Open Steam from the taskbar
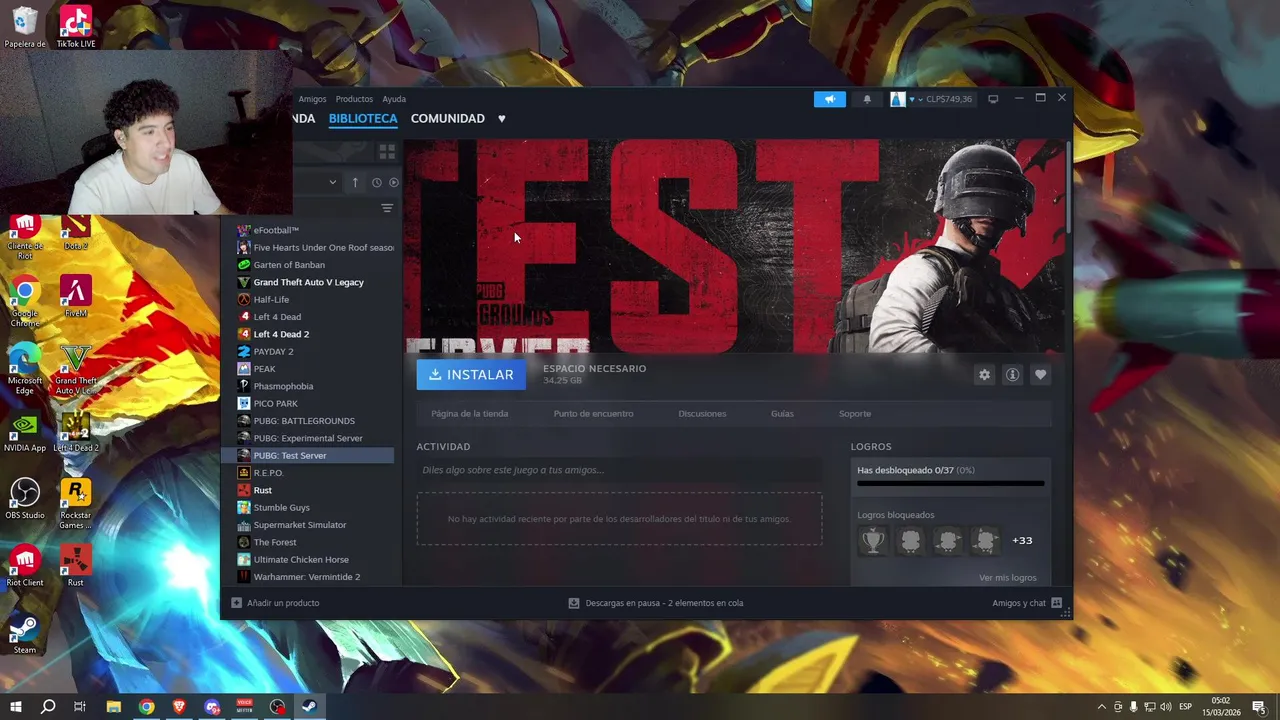The image size is (1280, 720). coord(309,707)
